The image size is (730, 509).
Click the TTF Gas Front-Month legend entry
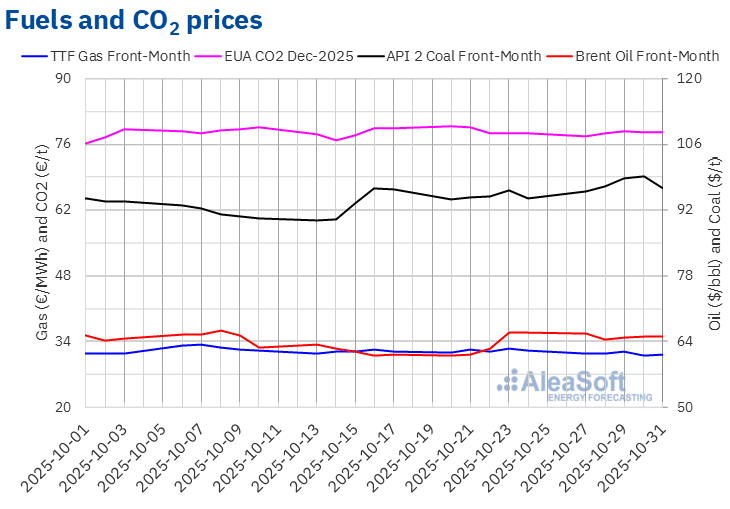tap(120, 56)
